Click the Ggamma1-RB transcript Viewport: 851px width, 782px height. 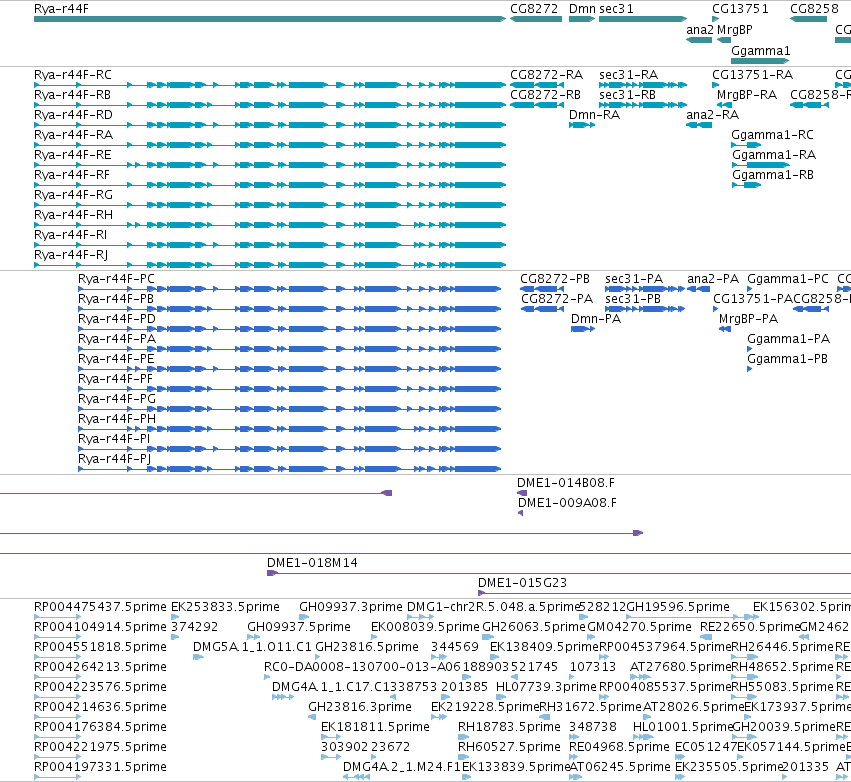[x=747, y=185]
